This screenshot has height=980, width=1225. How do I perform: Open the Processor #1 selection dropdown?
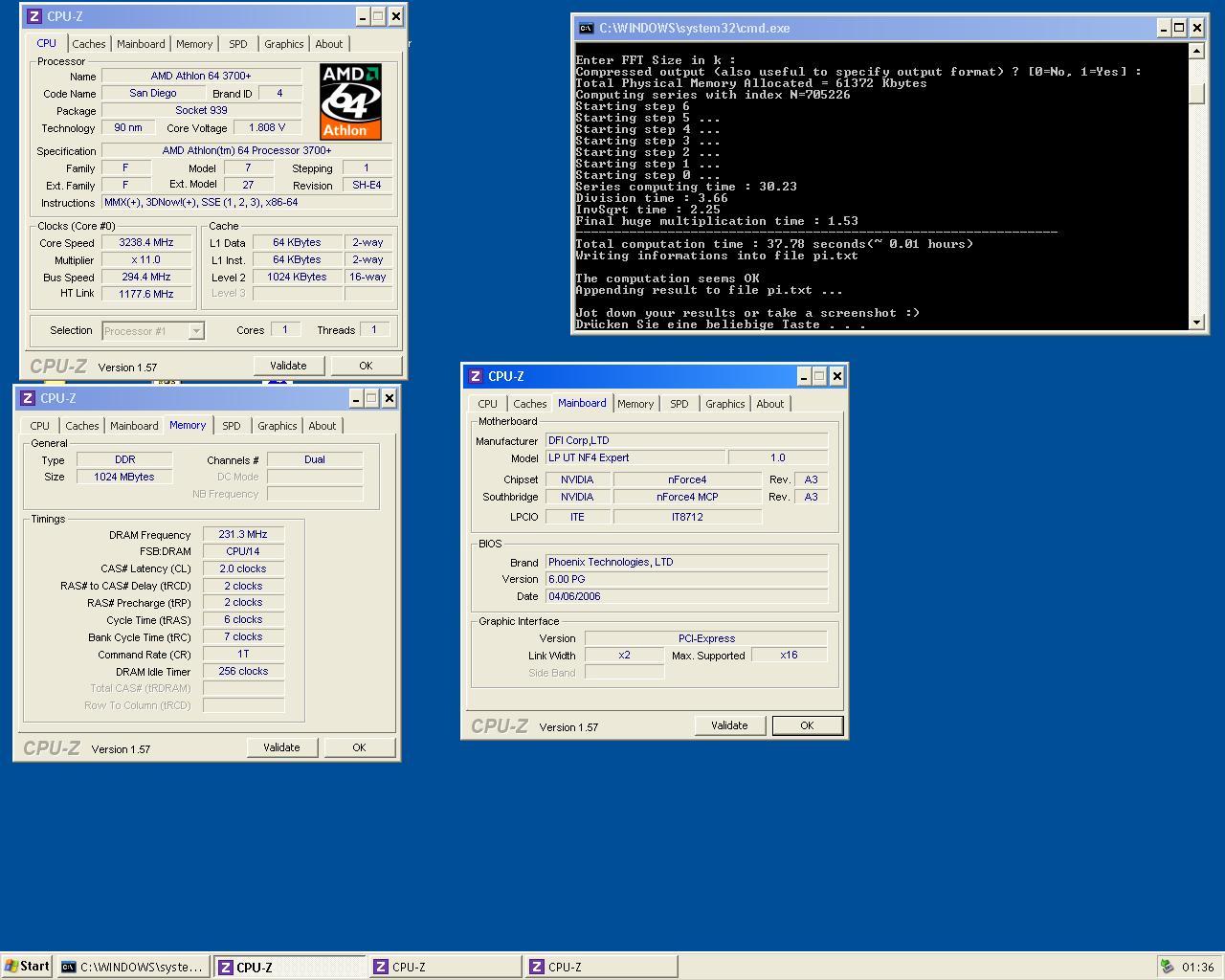tap(196, 331)
